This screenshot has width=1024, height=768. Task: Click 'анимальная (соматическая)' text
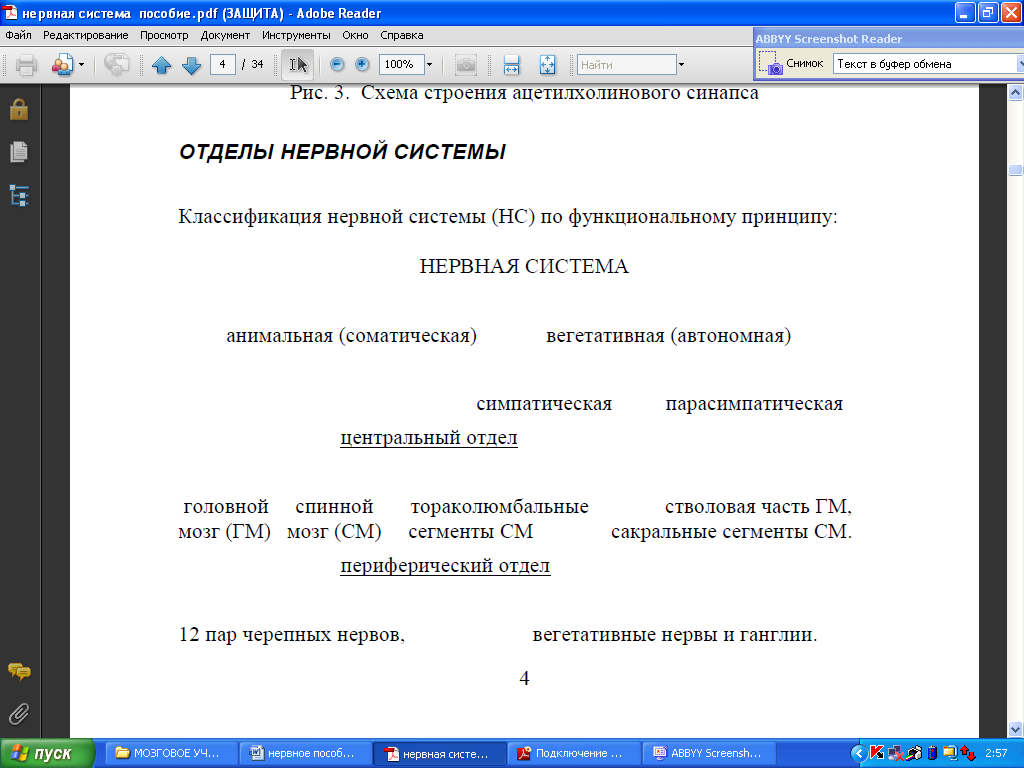(x=351, y=336)
